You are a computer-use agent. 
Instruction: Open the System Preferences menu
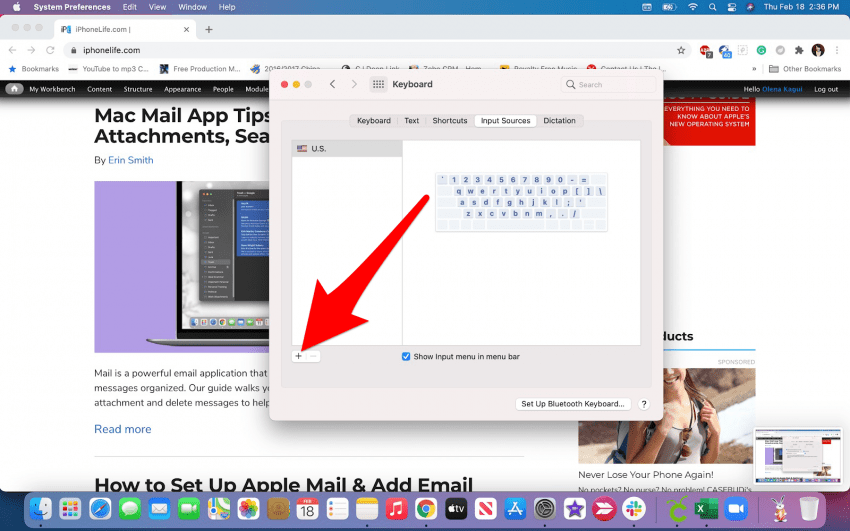click(x=72, y=7)
